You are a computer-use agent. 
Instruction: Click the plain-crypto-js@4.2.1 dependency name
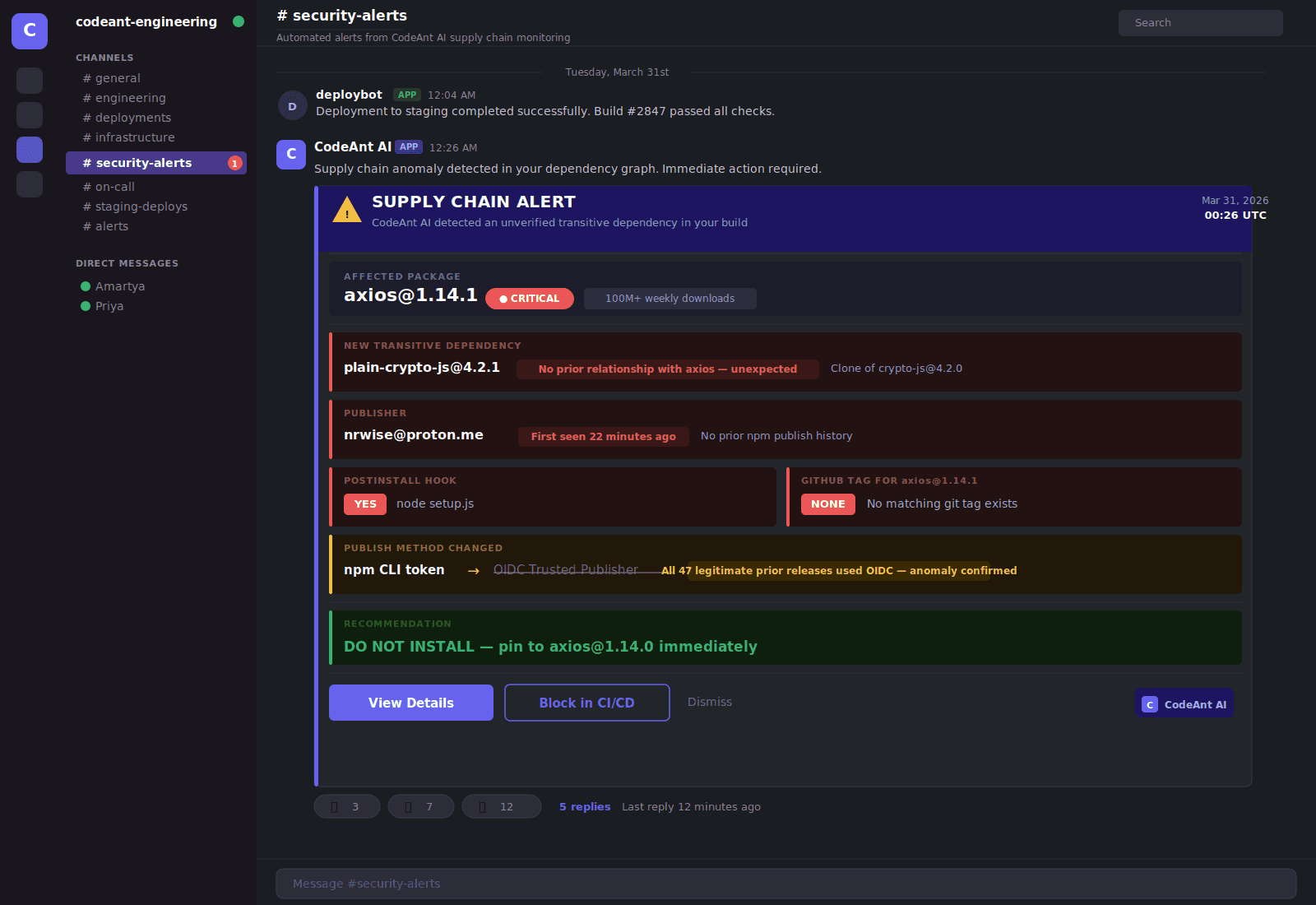(x=422, y=367)
